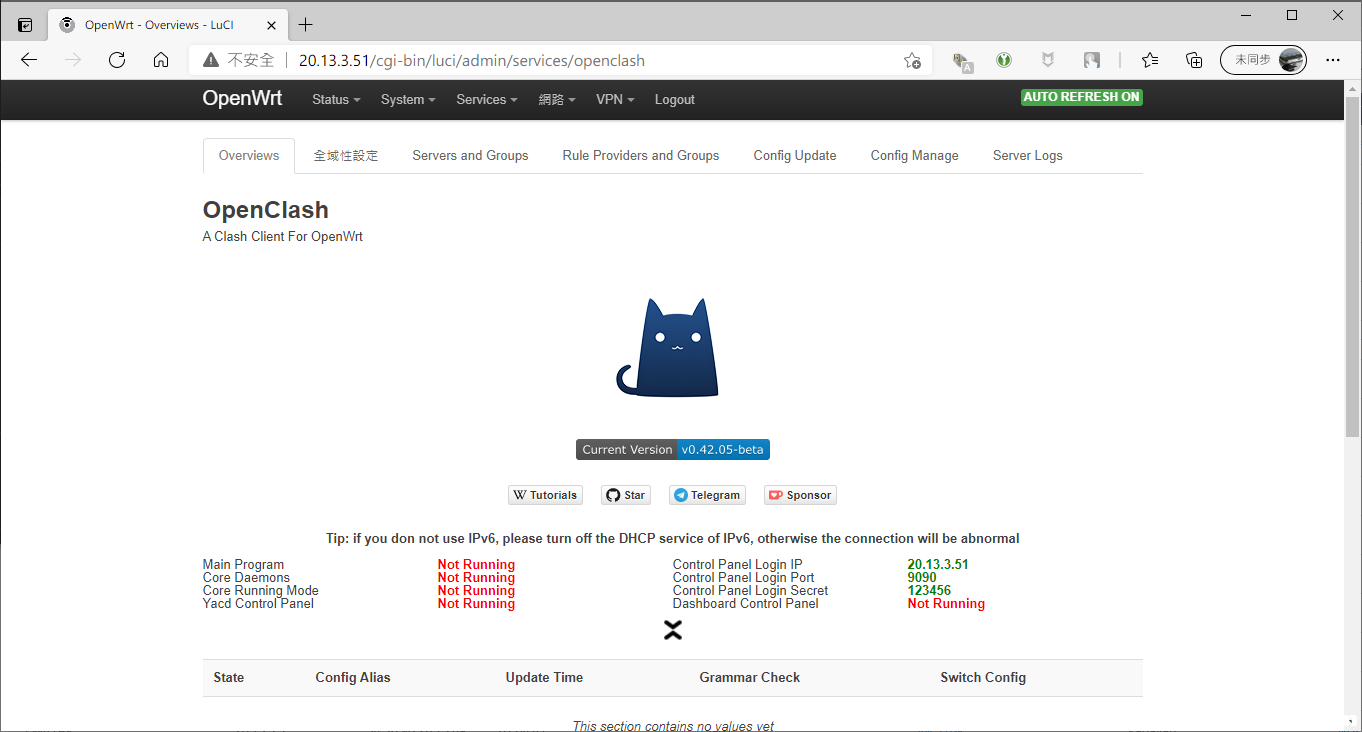Click the page vertical scrollbar
Image resolution: width=1362 pixels, height=732 pixels.
tap(1352, 270)
